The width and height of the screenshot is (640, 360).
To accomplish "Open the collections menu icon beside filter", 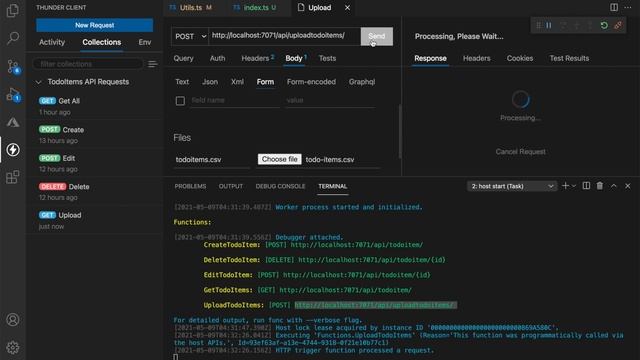I will point(153,64).
